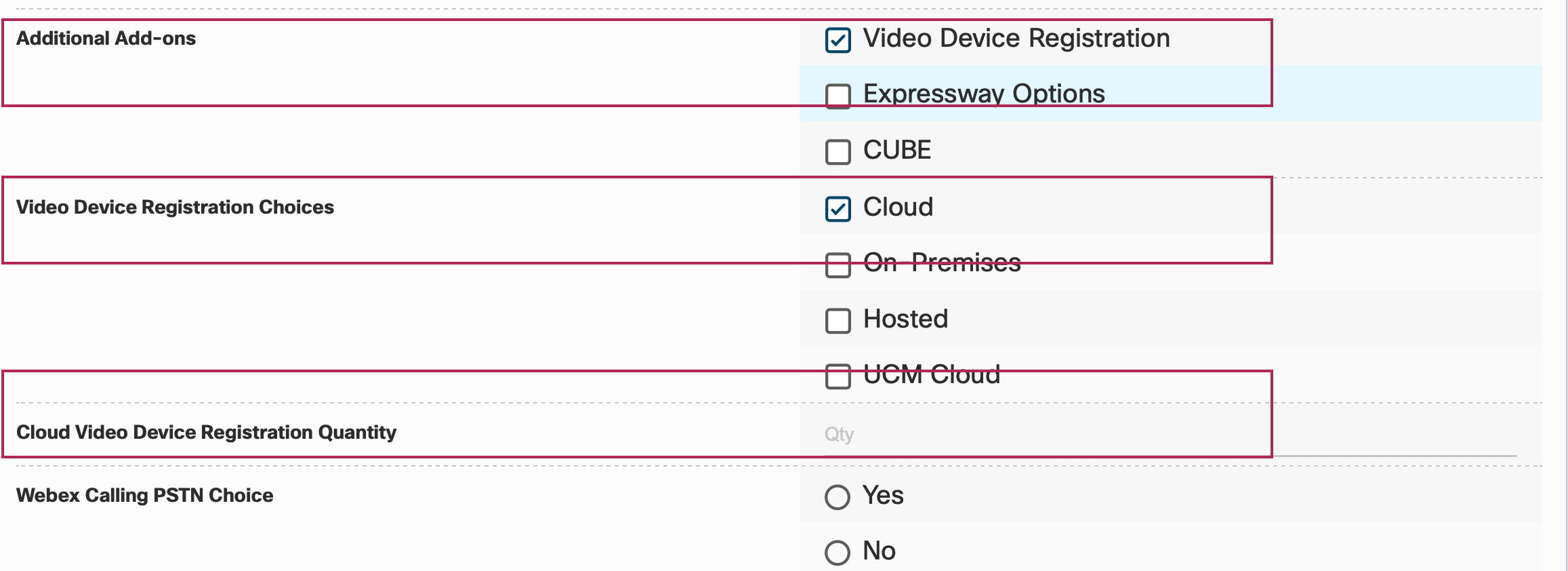
Task: Click the Video Device Registration Choices label
Action: coord(175,208)
